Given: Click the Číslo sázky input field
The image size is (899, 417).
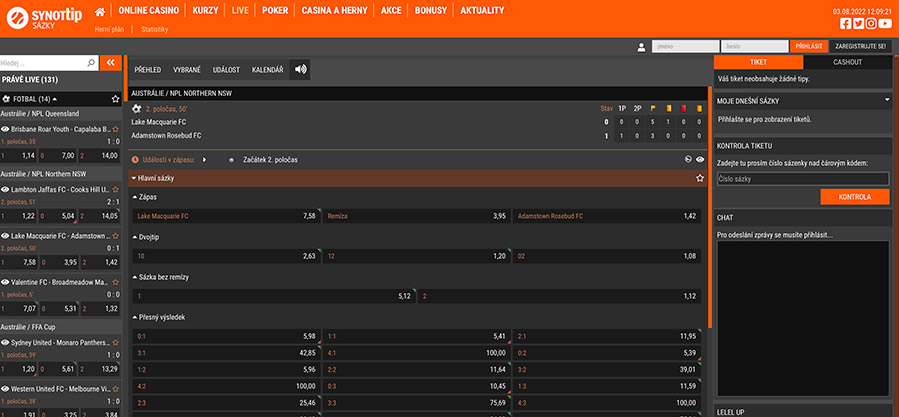Looking at the screenshot, I should (802, 179).
